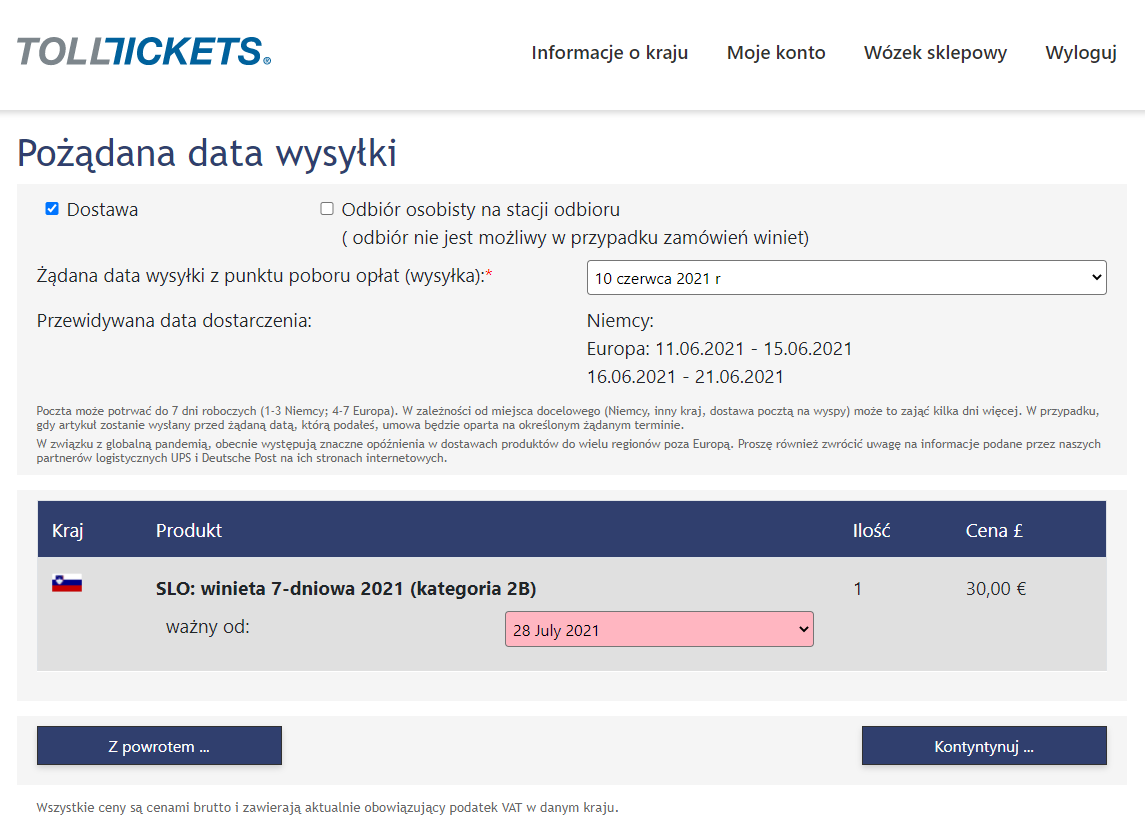
Task: Open the shipping date dropdown (10 czerwca 2021)
Action: coord(846,278)
